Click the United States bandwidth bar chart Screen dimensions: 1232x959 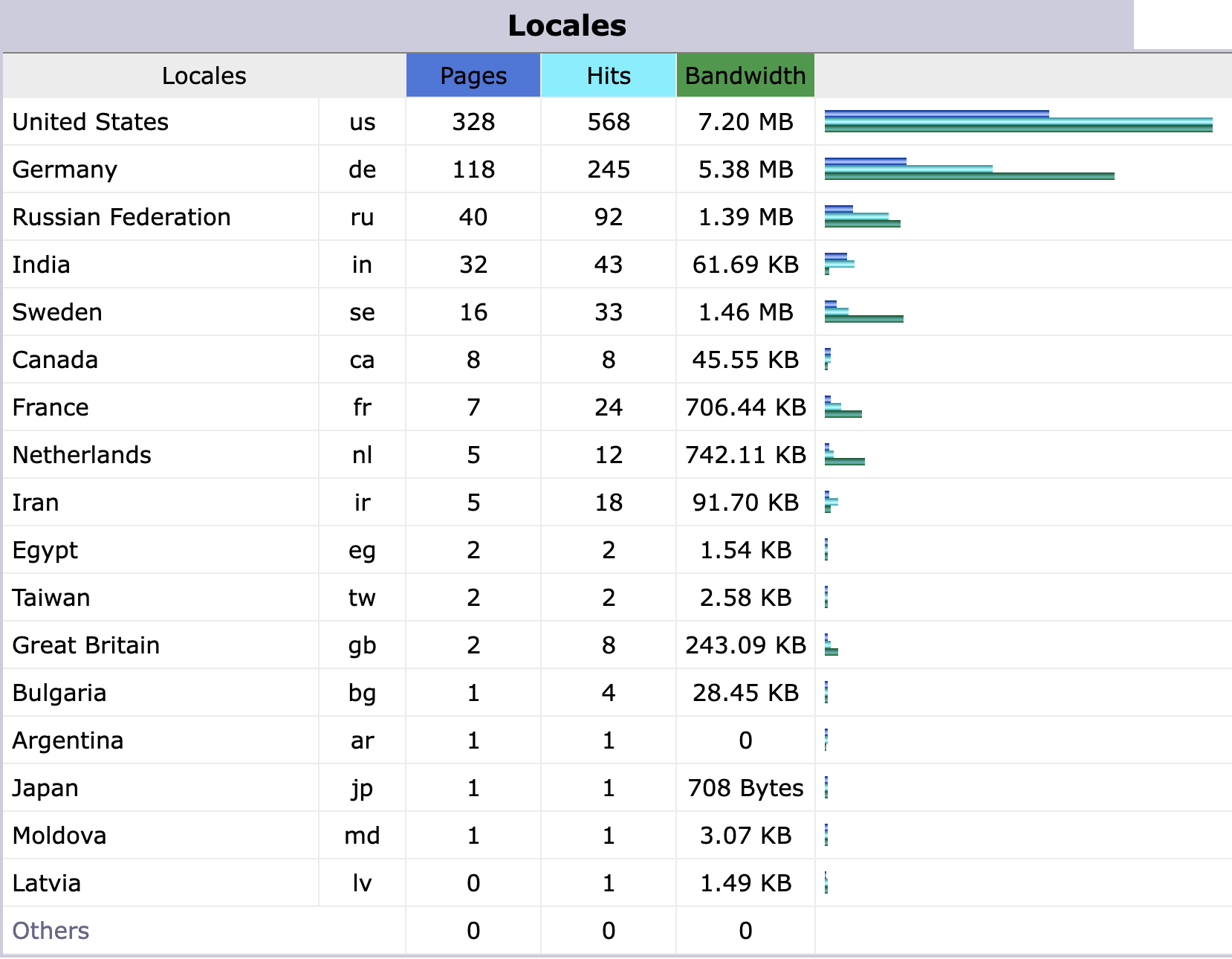(1018, 128)
